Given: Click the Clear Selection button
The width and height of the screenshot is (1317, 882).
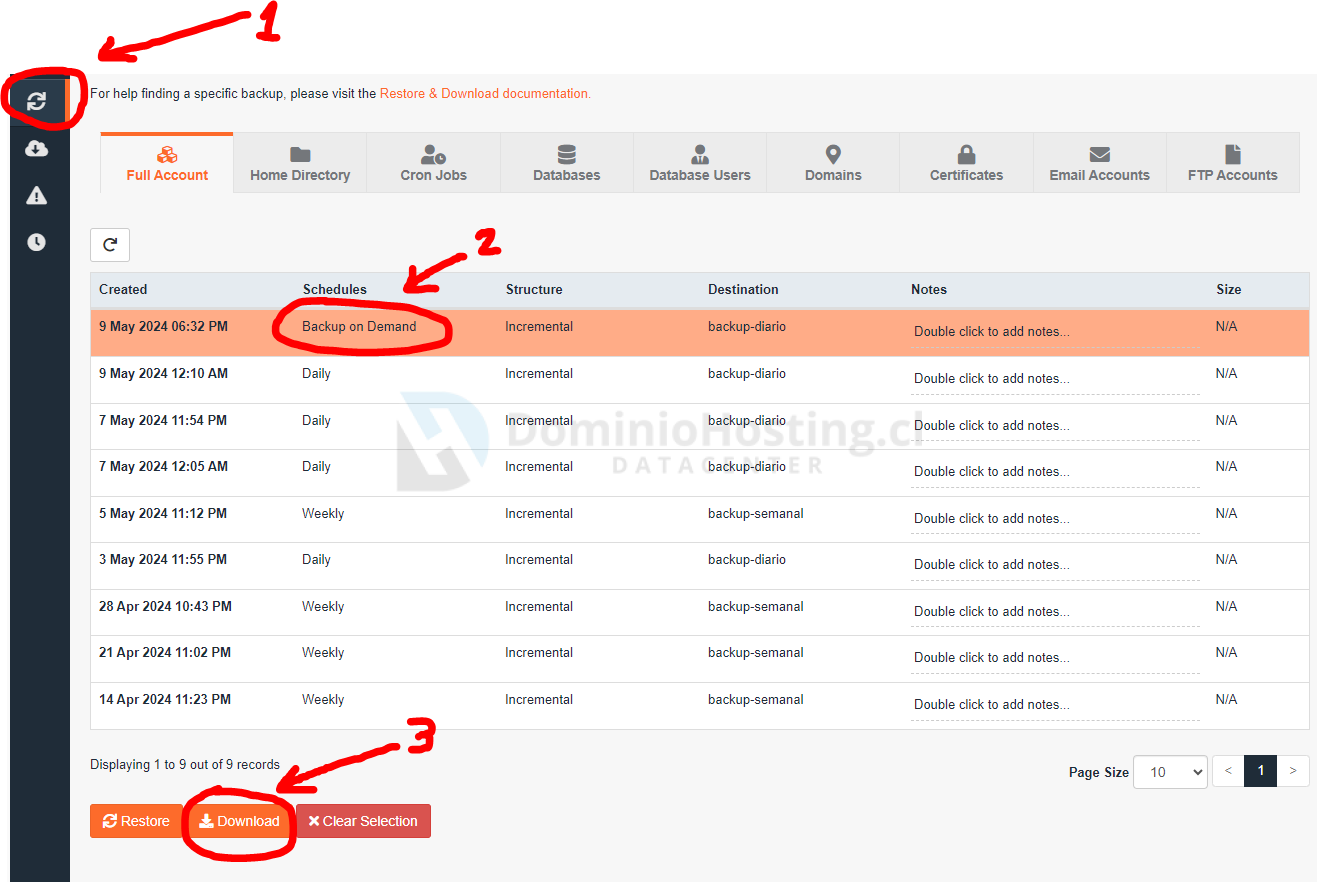Looking at the screenshot, I should click(x=363, y=821).
